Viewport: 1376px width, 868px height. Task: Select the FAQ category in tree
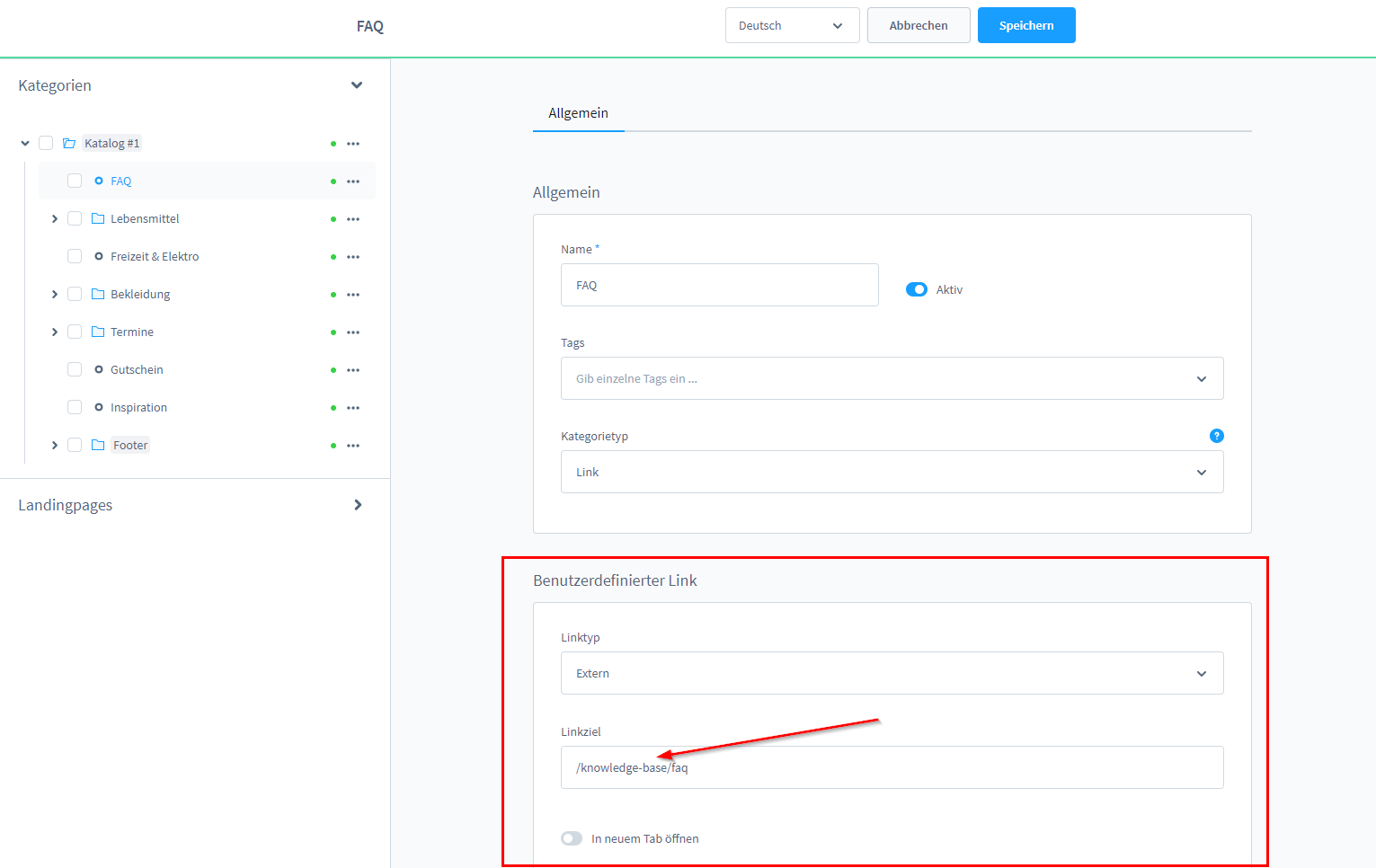pos(121,182)
